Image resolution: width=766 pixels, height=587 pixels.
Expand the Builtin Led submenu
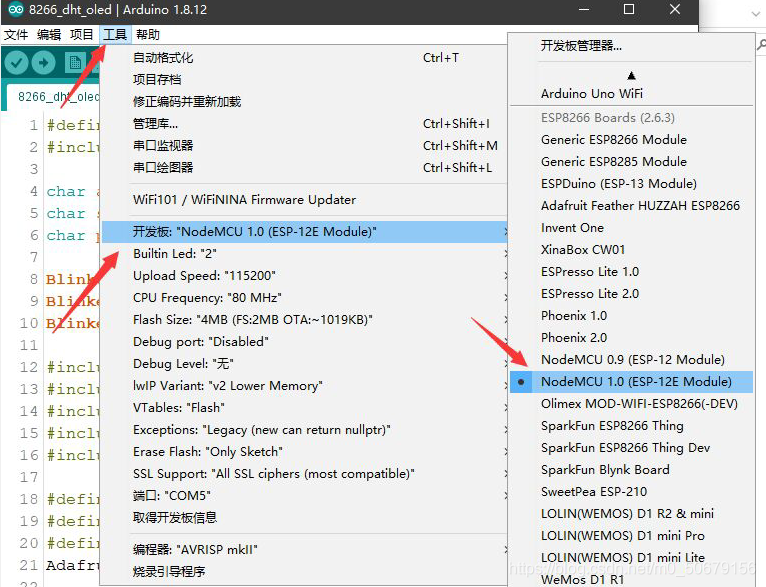305,254
